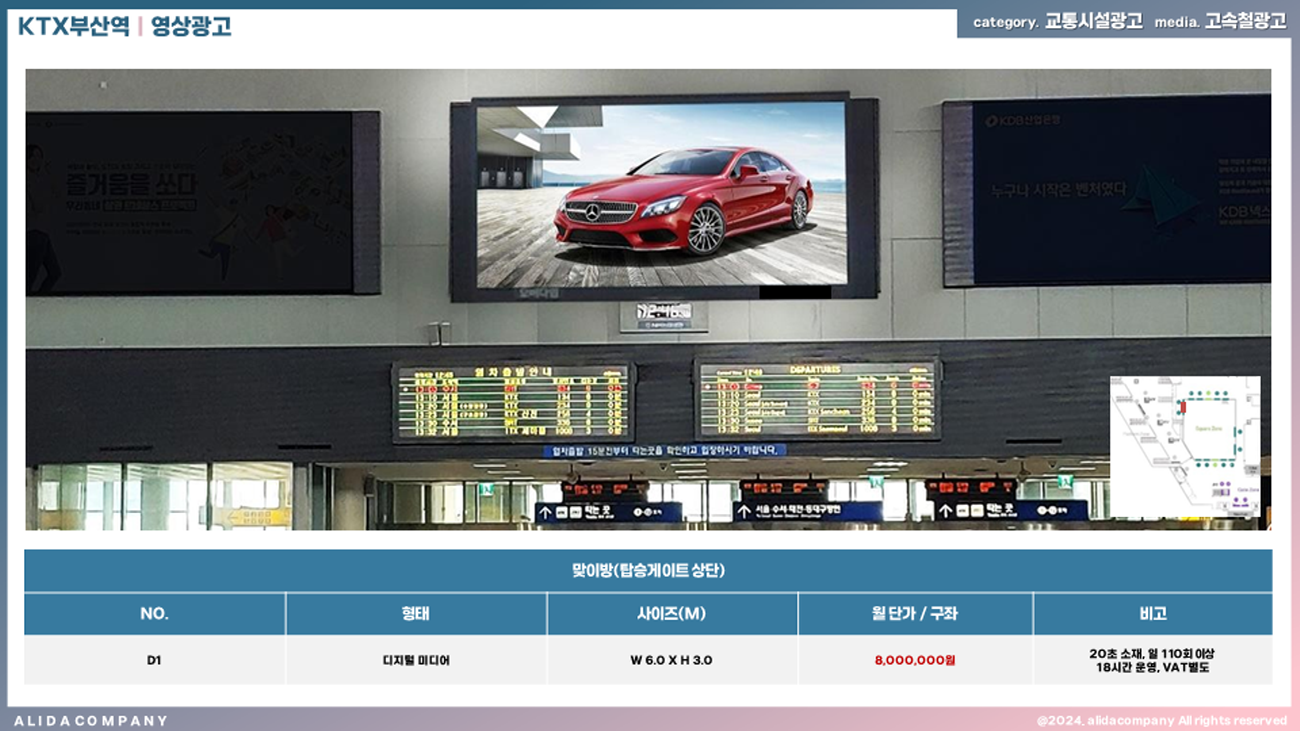Click the 사이즈(M) column header
Image resolution: width=1300 pixels, height=731 pixels.
[x=672, y=614]
